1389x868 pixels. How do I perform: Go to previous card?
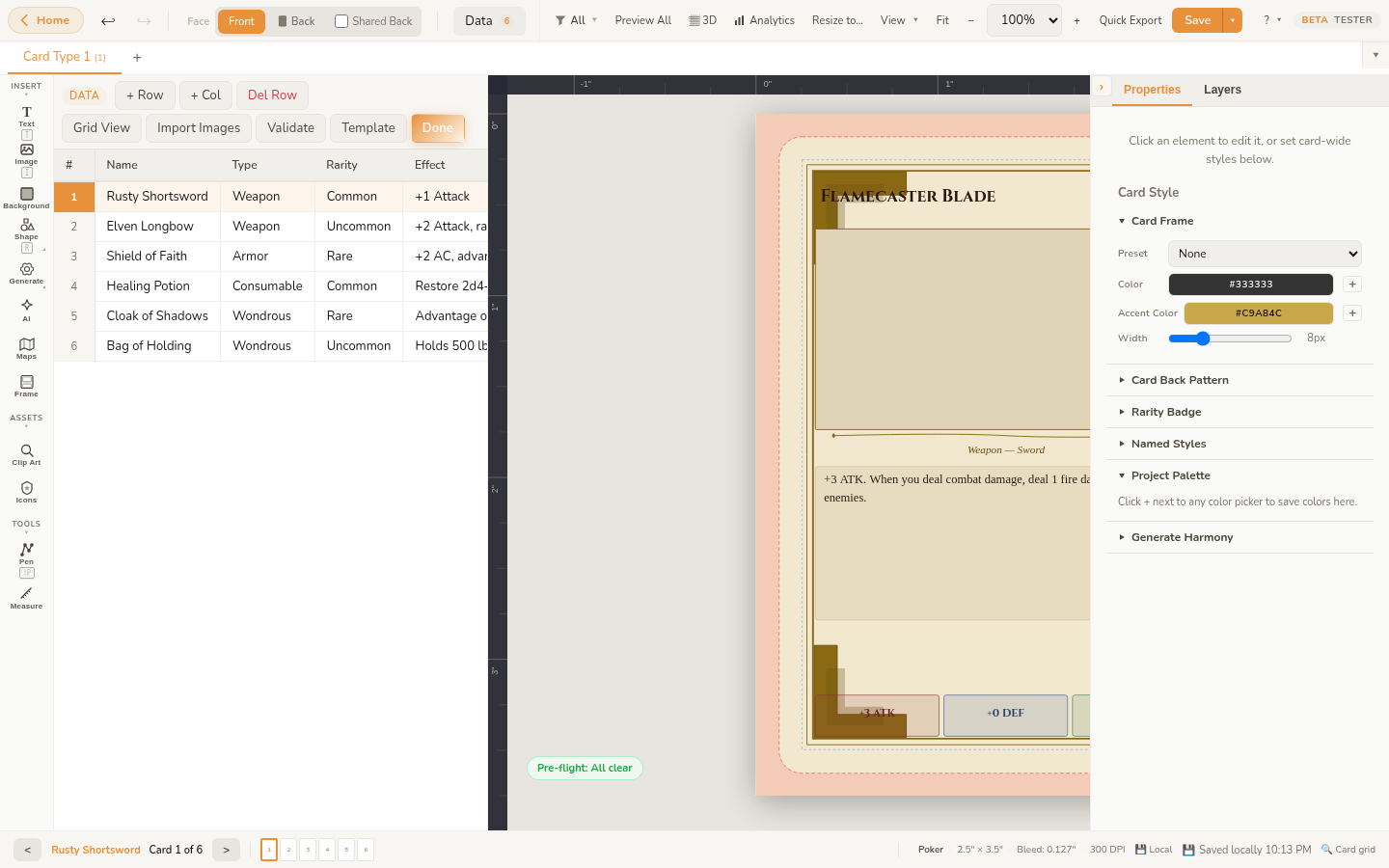click(27, 850)
